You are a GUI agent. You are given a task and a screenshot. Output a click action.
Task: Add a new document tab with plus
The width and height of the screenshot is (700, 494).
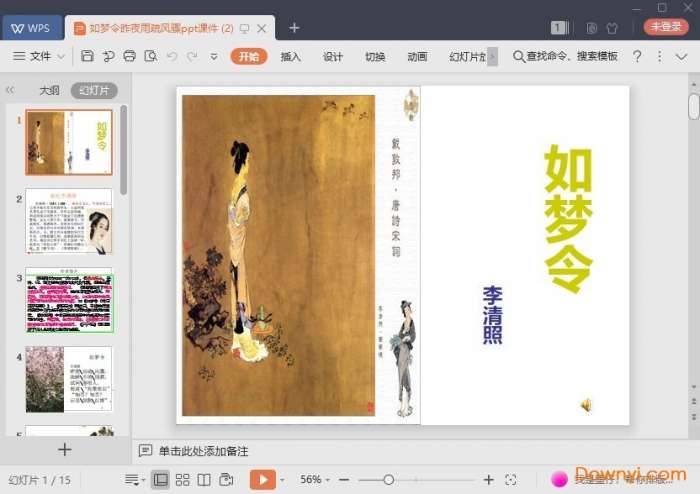pyautogui.click(x=294, y=28)
